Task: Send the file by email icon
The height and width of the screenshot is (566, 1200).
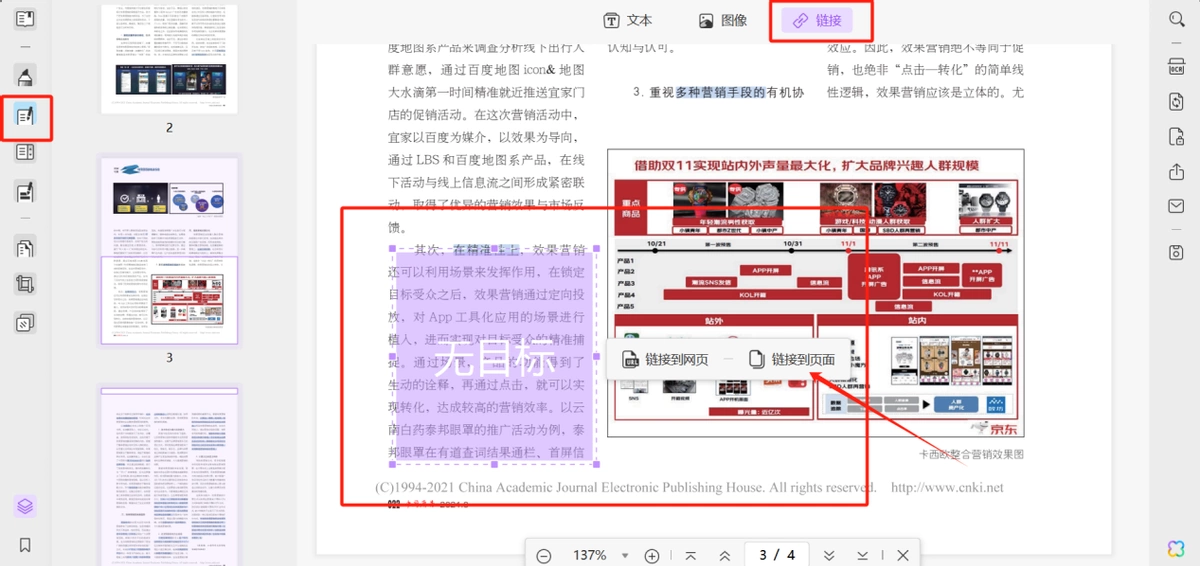Action: pos(1176,206)
